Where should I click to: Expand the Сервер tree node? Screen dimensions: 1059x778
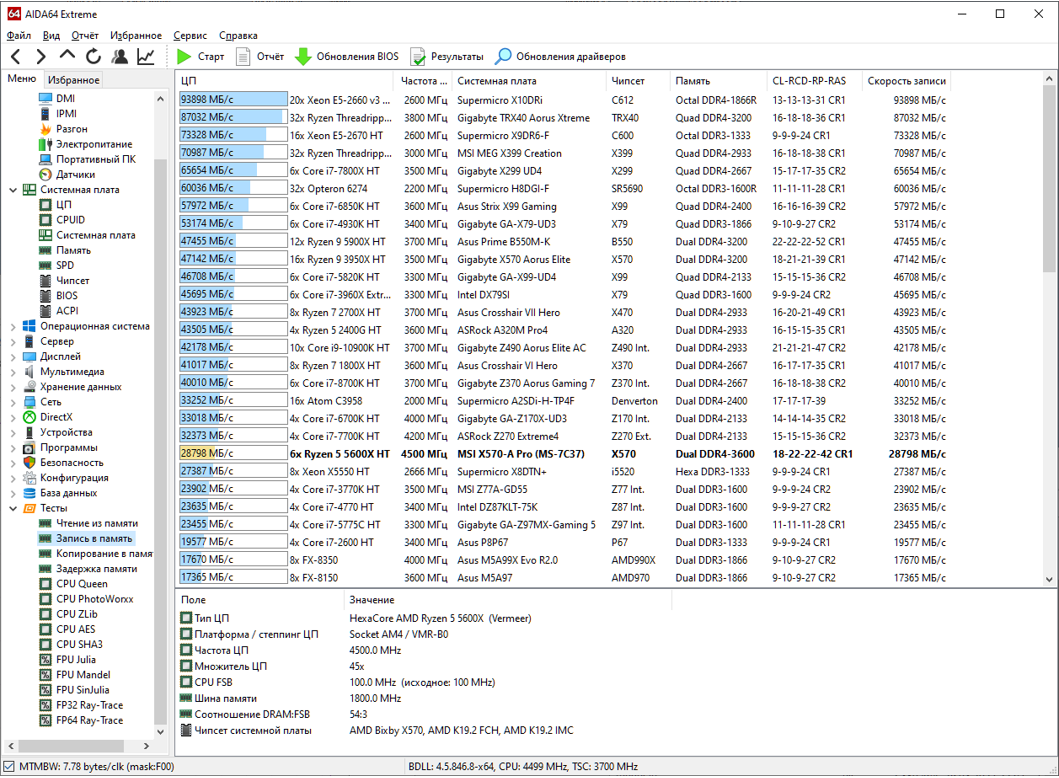point(13,342)
